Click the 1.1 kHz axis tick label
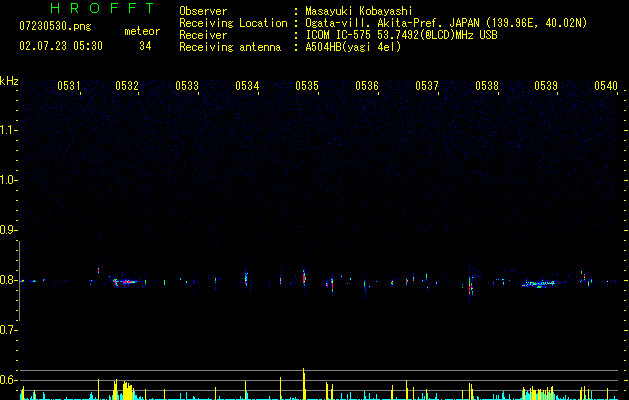Viewport: 629px width, 400px height. (x=8, y=130)
